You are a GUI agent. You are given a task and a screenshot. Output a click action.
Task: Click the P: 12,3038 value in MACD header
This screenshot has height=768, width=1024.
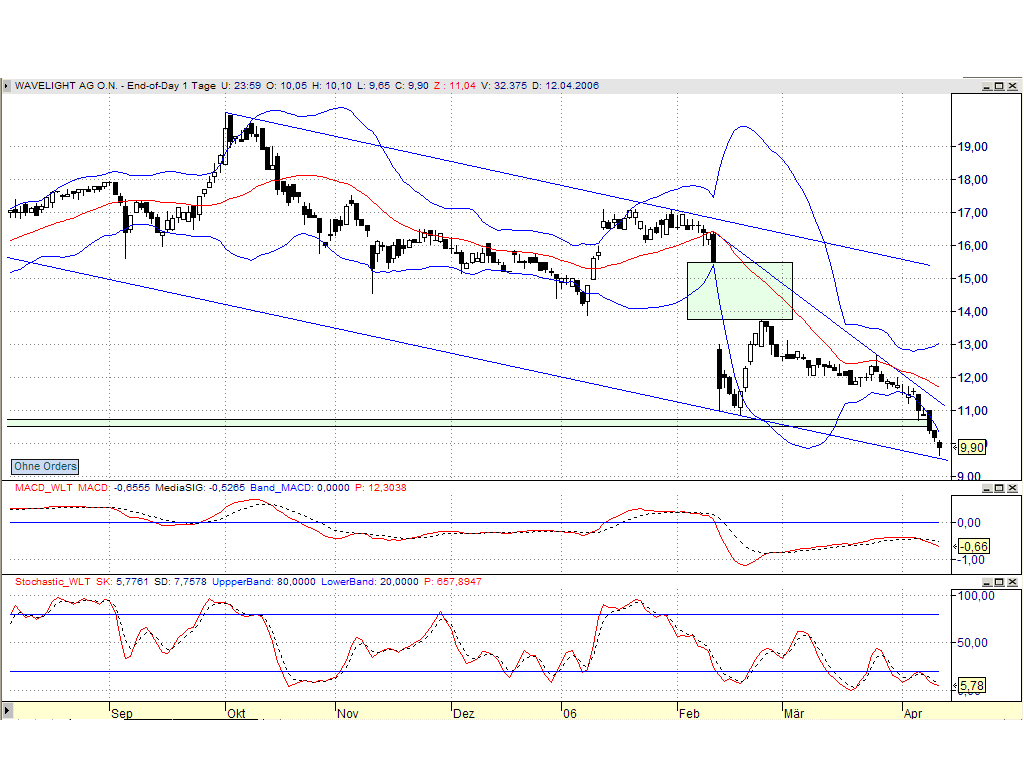tap(381, 487)
